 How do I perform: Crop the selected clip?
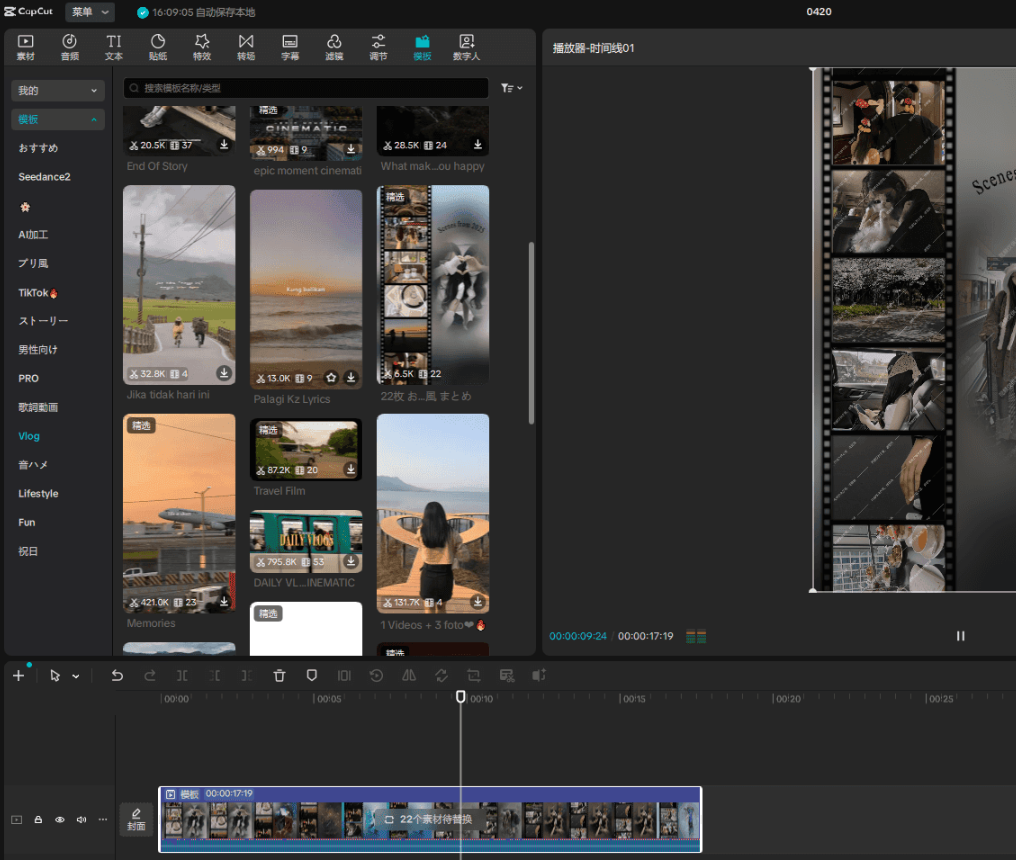point(474,676)
